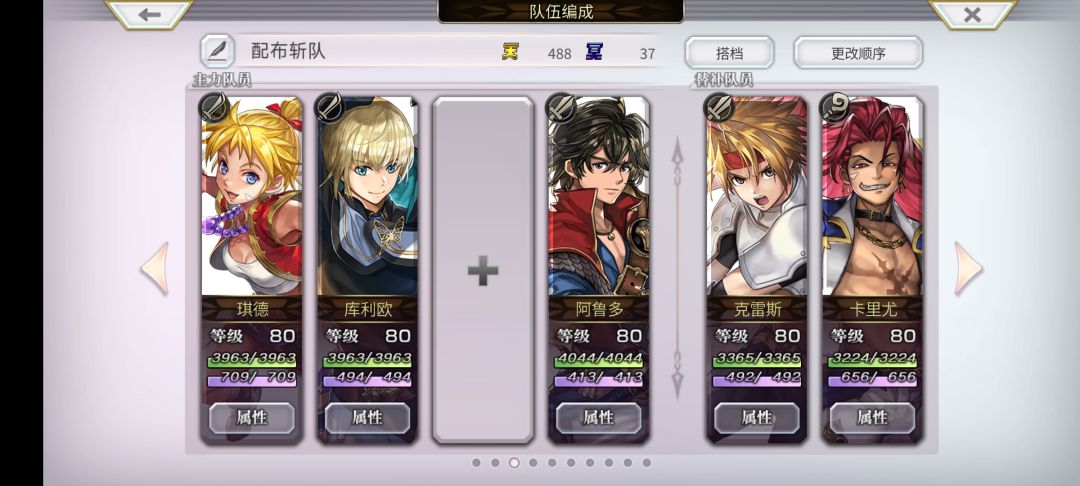Select the first page indicator dot
1080x486 pixels.
(476, 463)
